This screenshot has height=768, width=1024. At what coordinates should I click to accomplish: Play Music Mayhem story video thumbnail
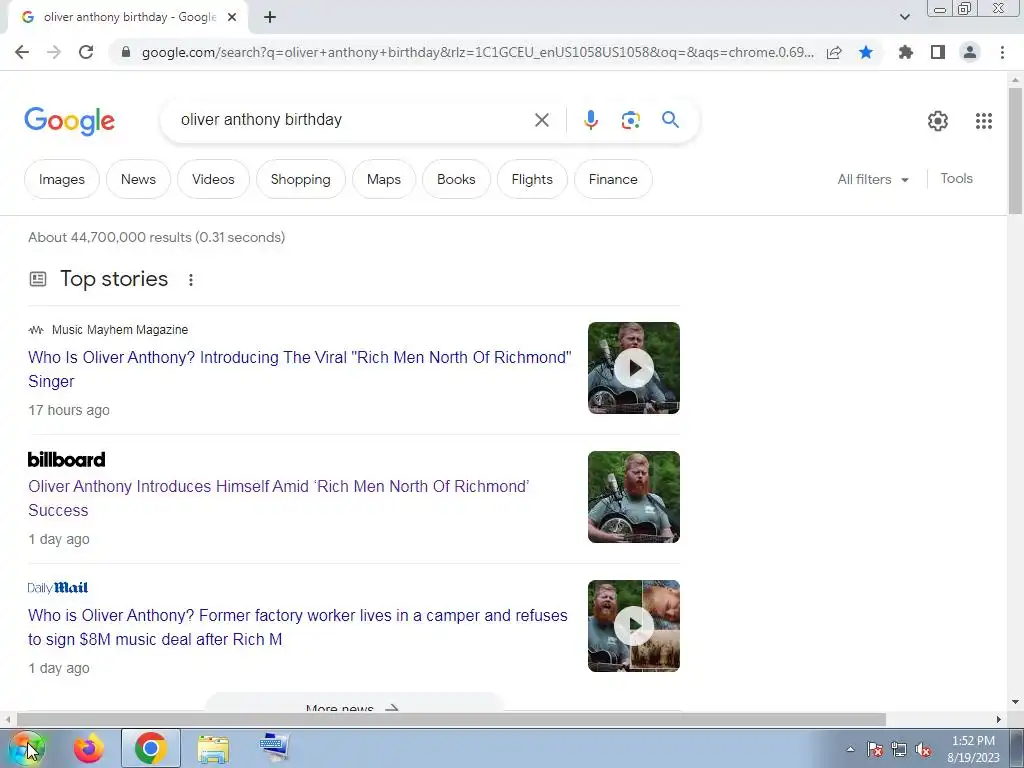click(x=633, y=368)
